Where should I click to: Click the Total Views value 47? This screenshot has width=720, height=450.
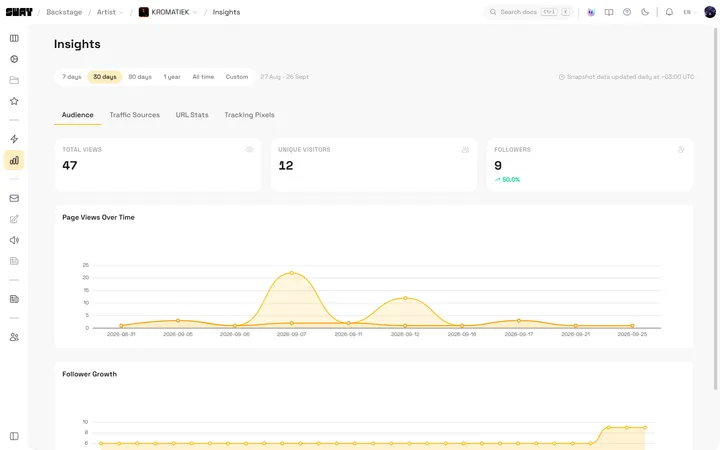[x=70, y=165]
